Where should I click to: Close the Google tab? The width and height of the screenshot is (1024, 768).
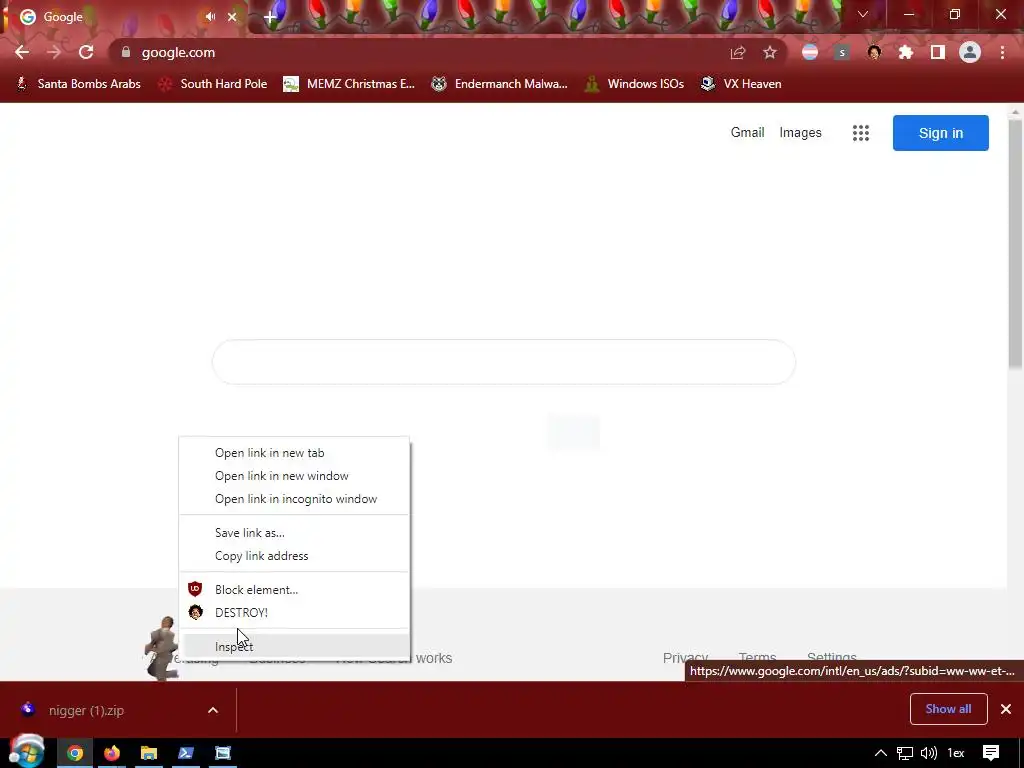pyautogui.click(x=232, y=17)
